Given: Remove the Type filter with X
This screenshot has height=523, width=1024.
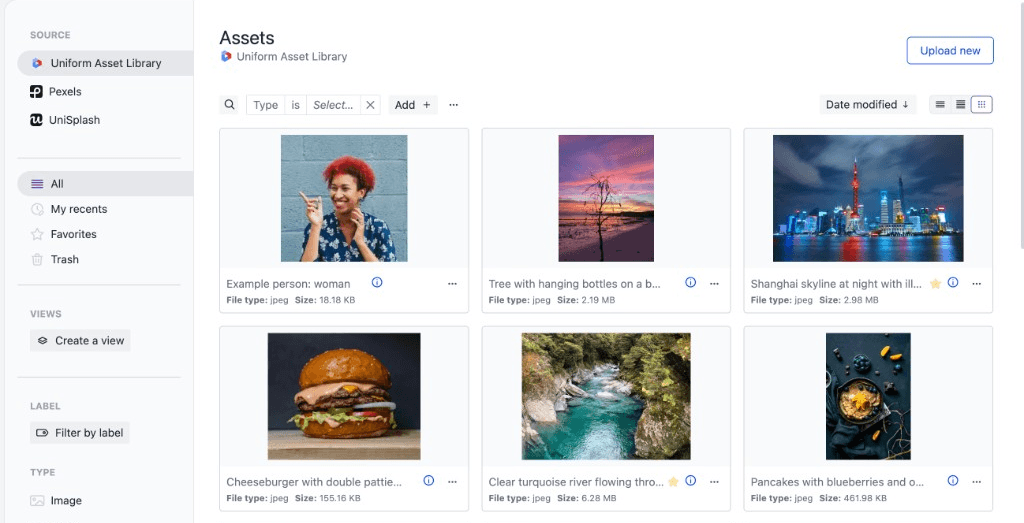Looking at the screenshot, I should 370,105.
